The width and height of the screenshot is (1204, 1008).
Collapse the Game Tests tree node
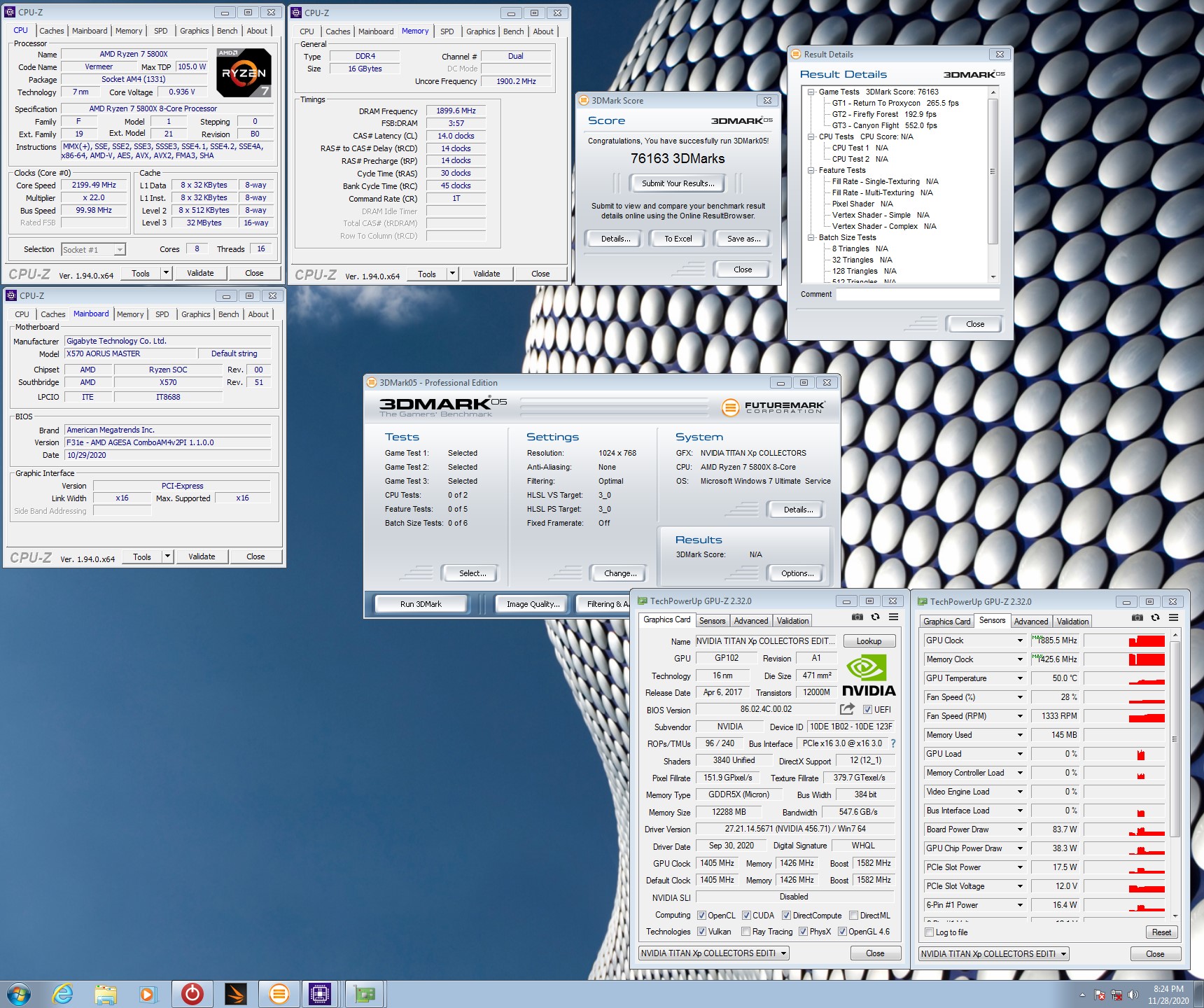tap(811, 92)
